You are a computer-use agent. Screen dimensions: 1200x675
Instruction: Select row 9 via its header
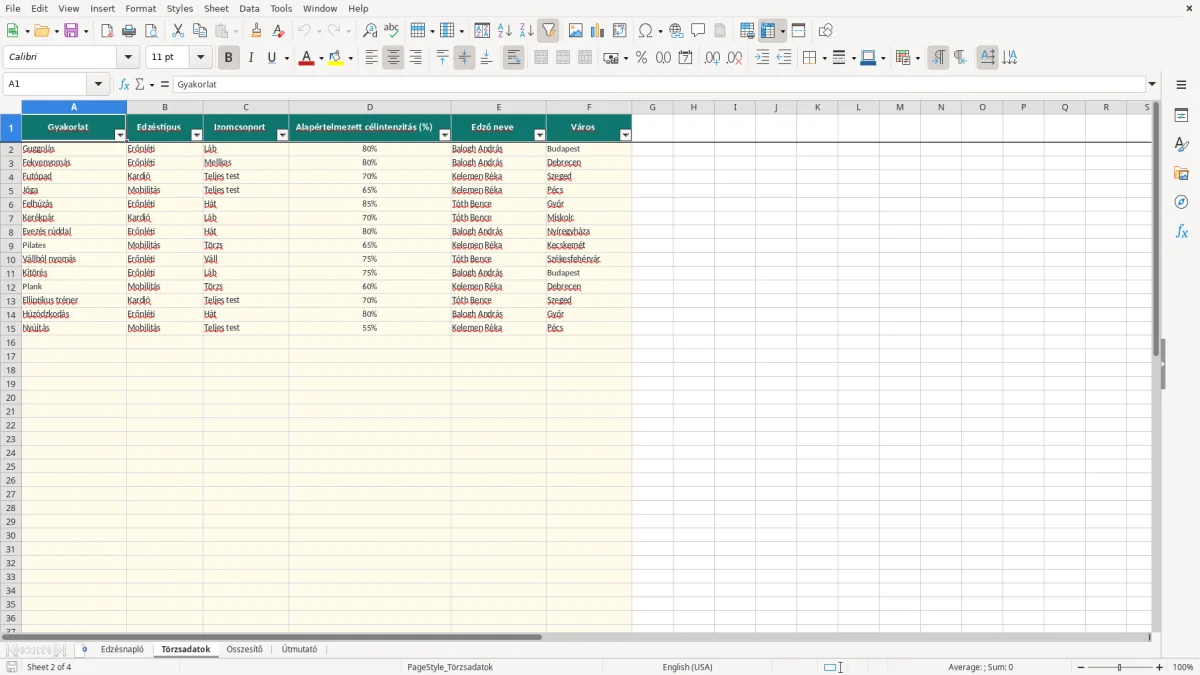point(10,245)
